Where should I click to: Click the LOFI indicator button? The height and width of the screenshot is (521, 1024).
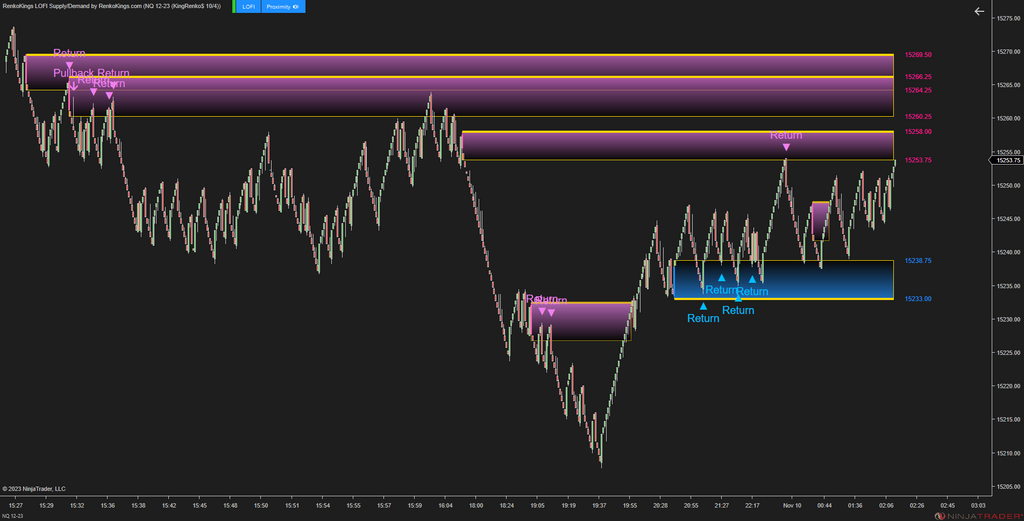[x=248, y=7]
